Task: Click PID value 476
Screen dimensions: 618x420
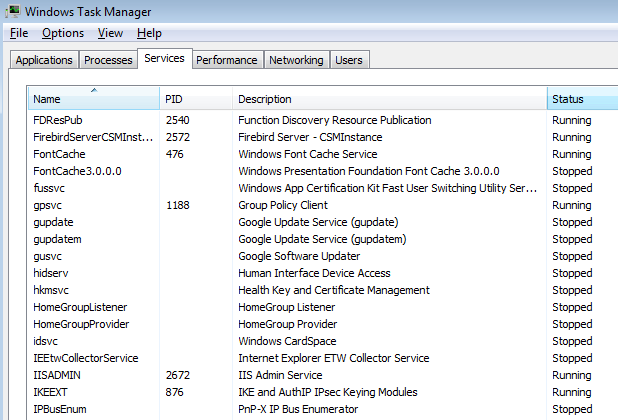Action: (x=175, y=154)
